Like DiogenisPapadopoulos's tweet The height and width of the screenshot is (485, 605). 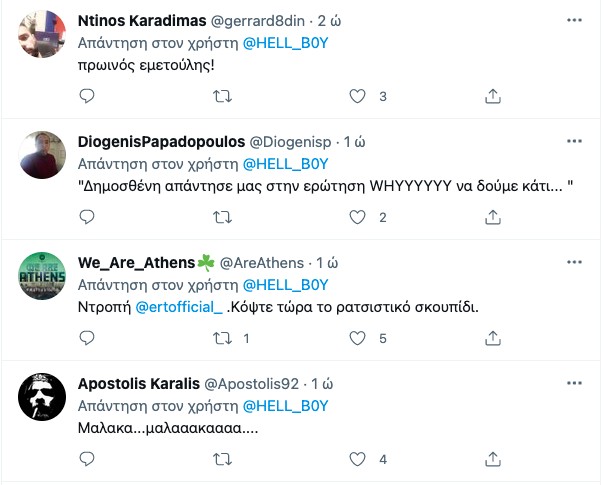pos(358,217)
